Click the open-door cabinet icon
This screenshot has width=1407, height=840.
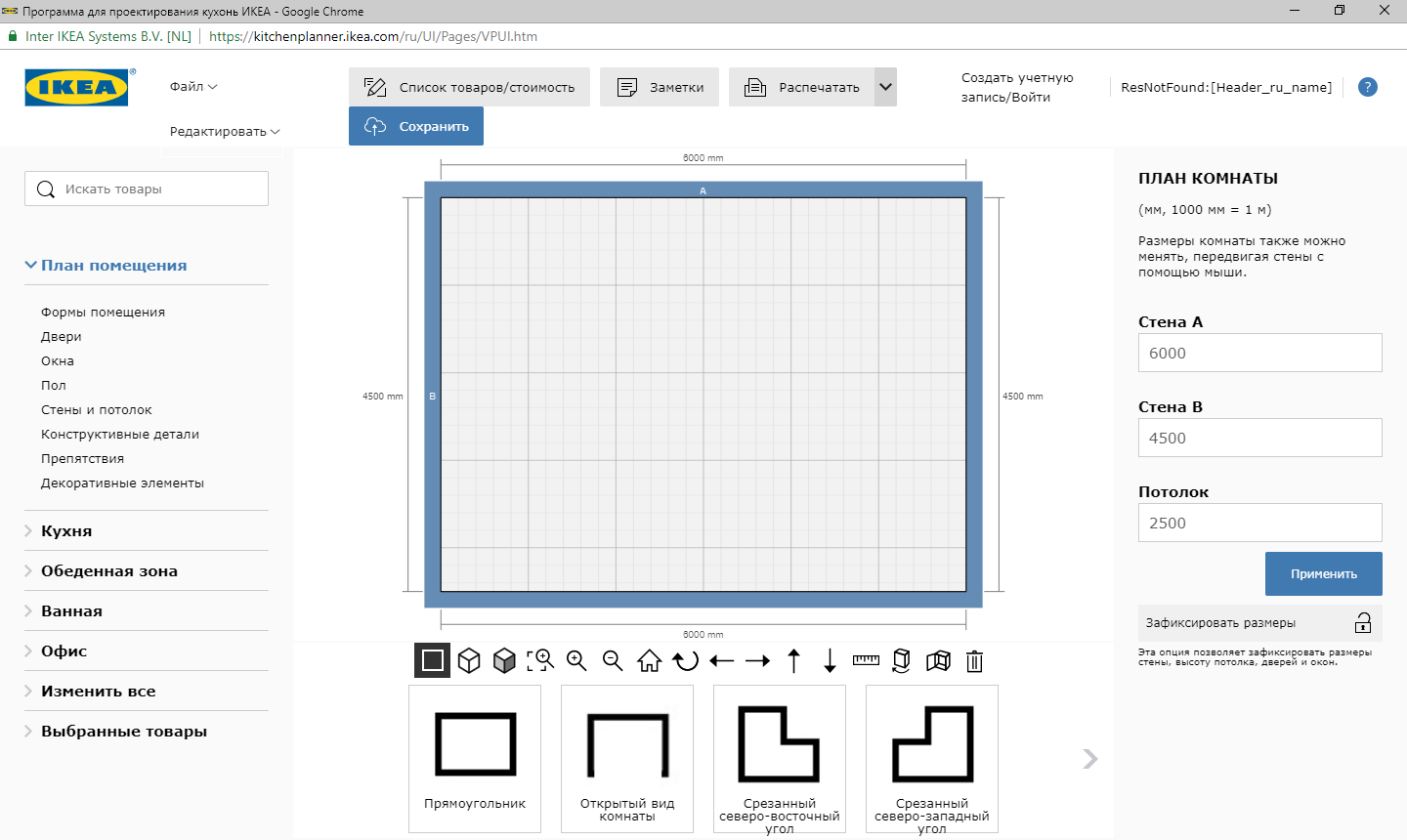click(x=938, y=661)
